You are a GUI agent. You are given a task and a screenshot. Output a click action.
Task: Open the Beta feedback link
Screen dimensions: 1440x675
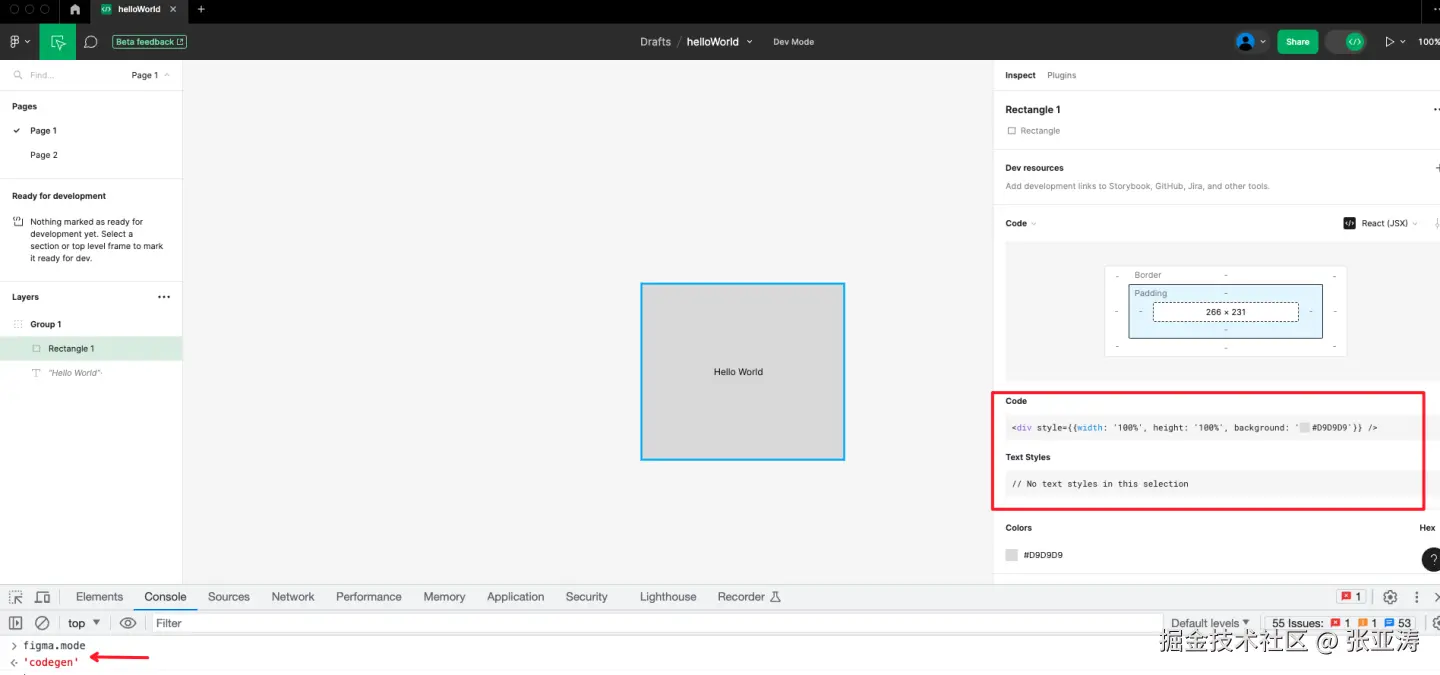[x=150, y=42]
